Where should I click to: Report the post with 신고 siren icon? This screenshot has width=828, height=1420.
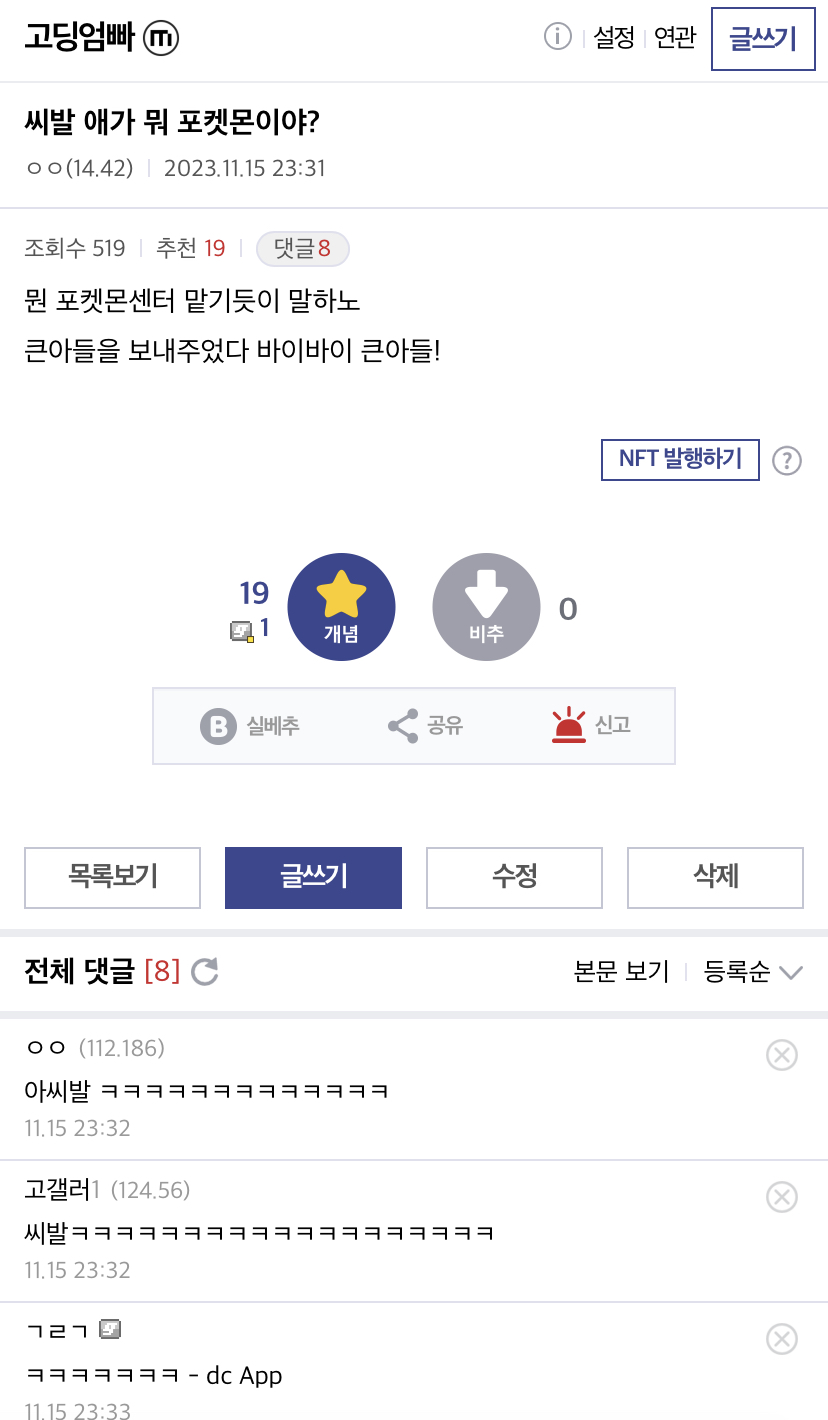(568, 726)
